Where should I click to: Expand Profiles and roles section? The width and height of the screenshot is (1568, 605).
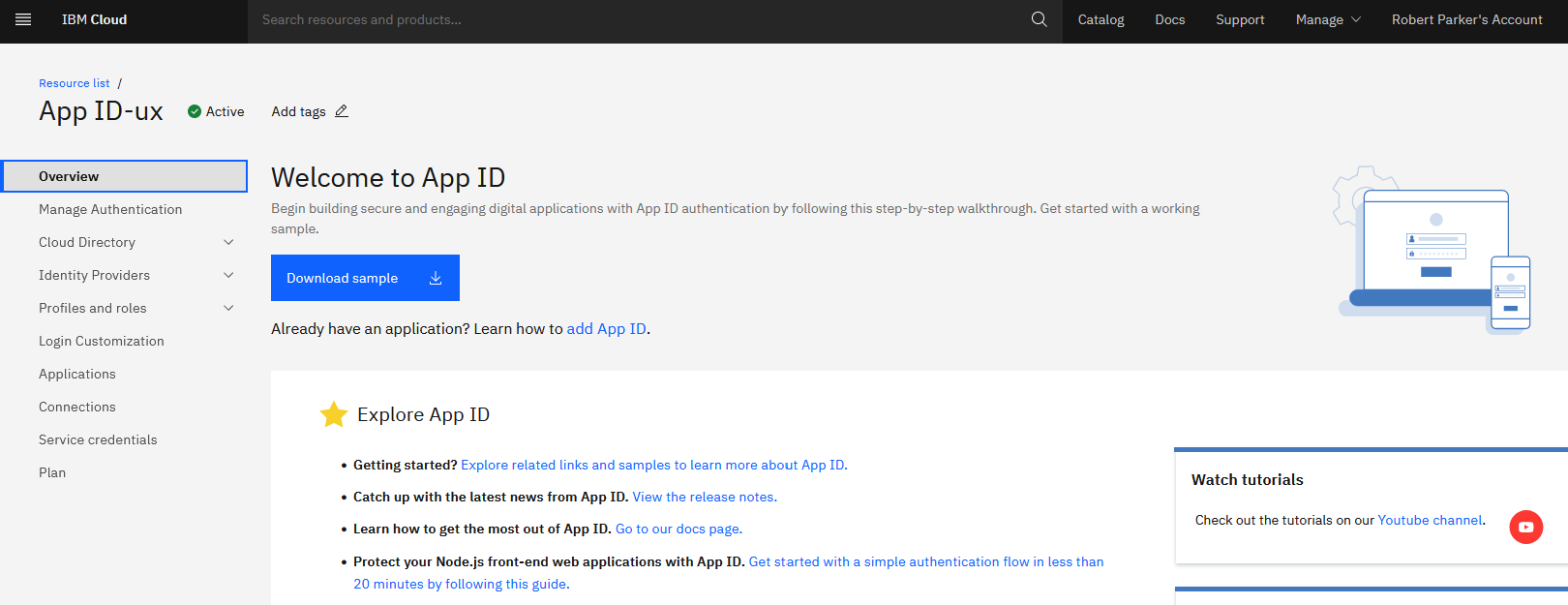[228, 308]
